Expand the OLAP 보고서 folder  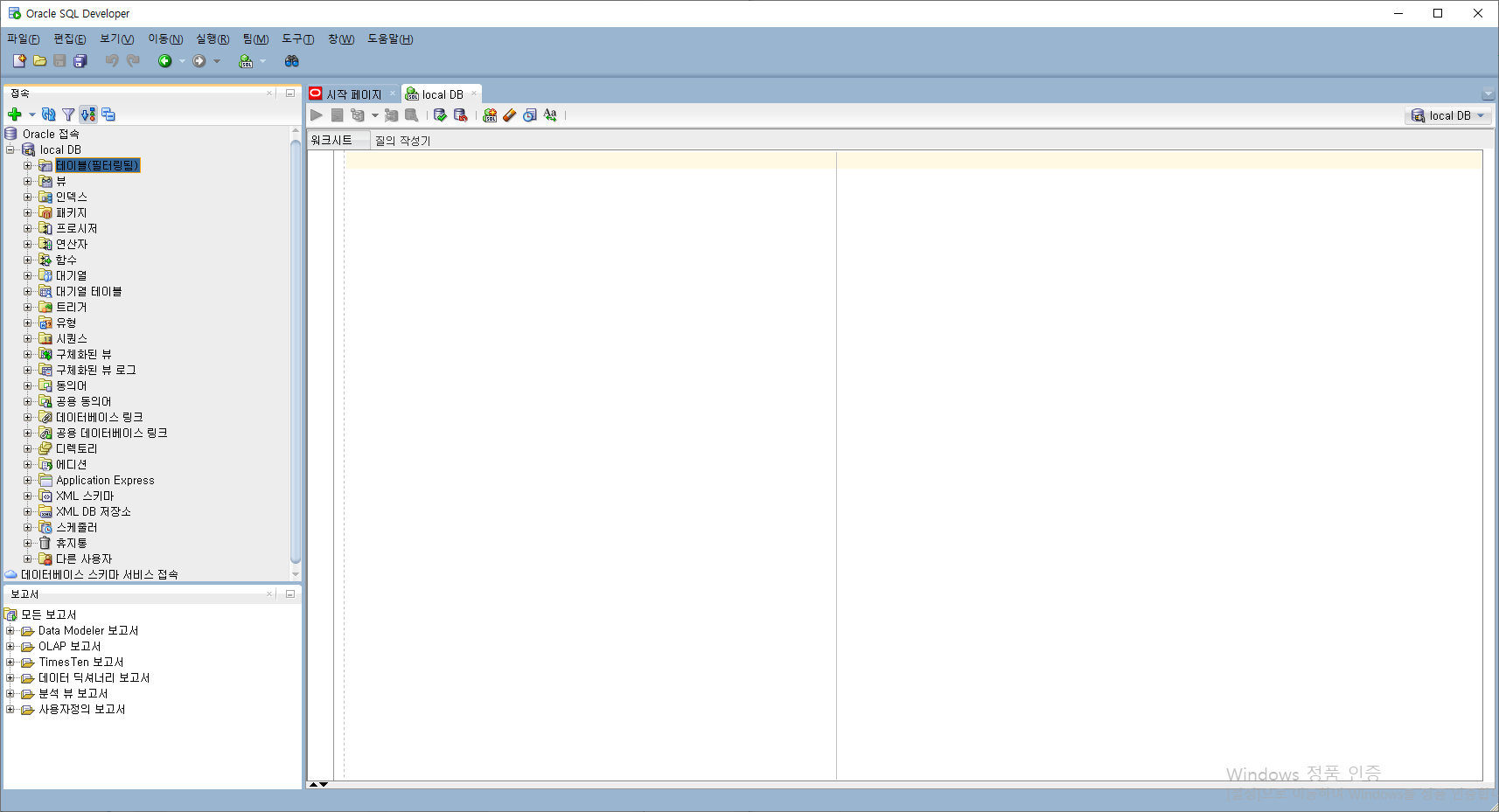coord(10,646)
